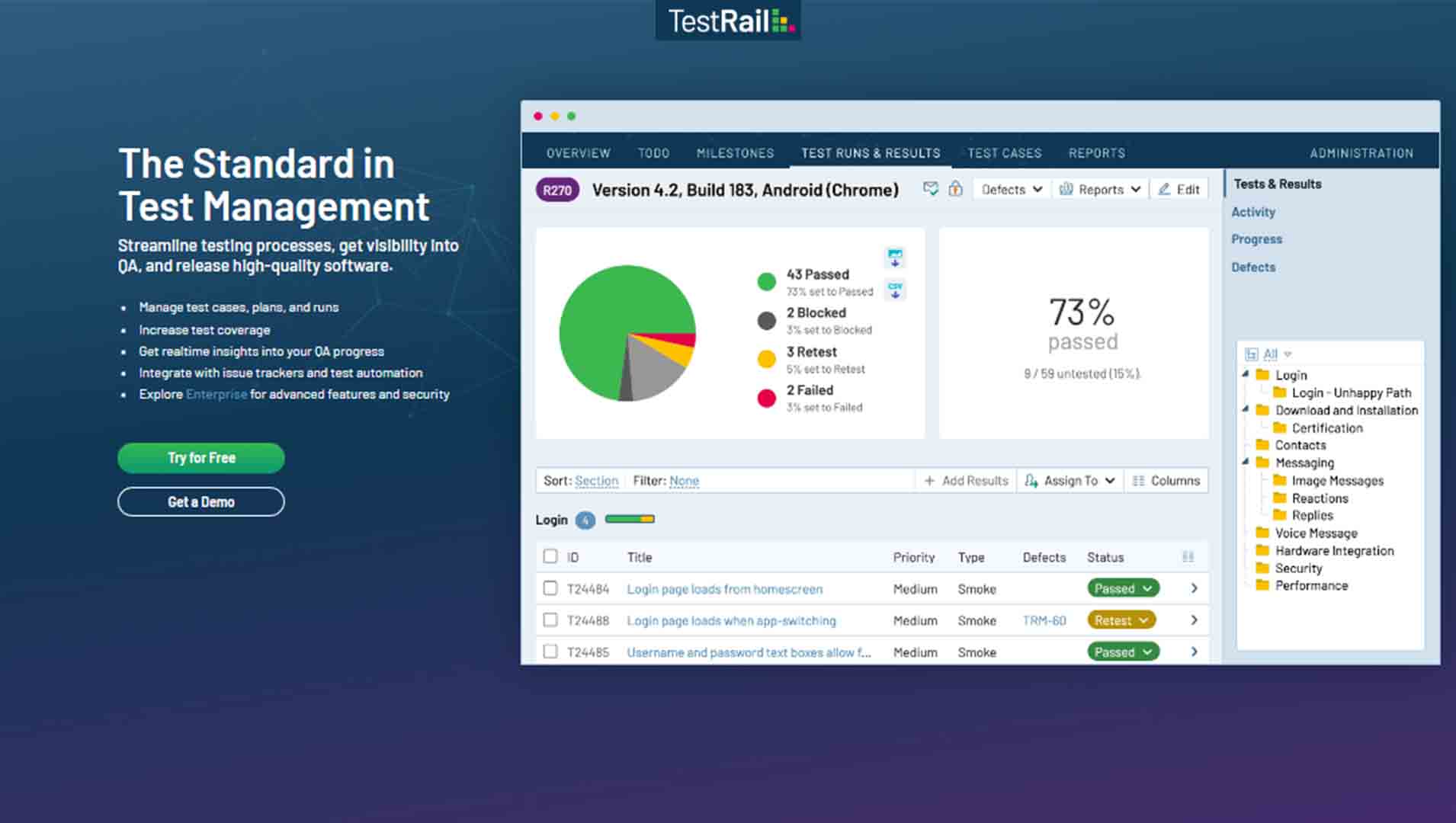Open details arrow for test T24485

pos(1194,652)
